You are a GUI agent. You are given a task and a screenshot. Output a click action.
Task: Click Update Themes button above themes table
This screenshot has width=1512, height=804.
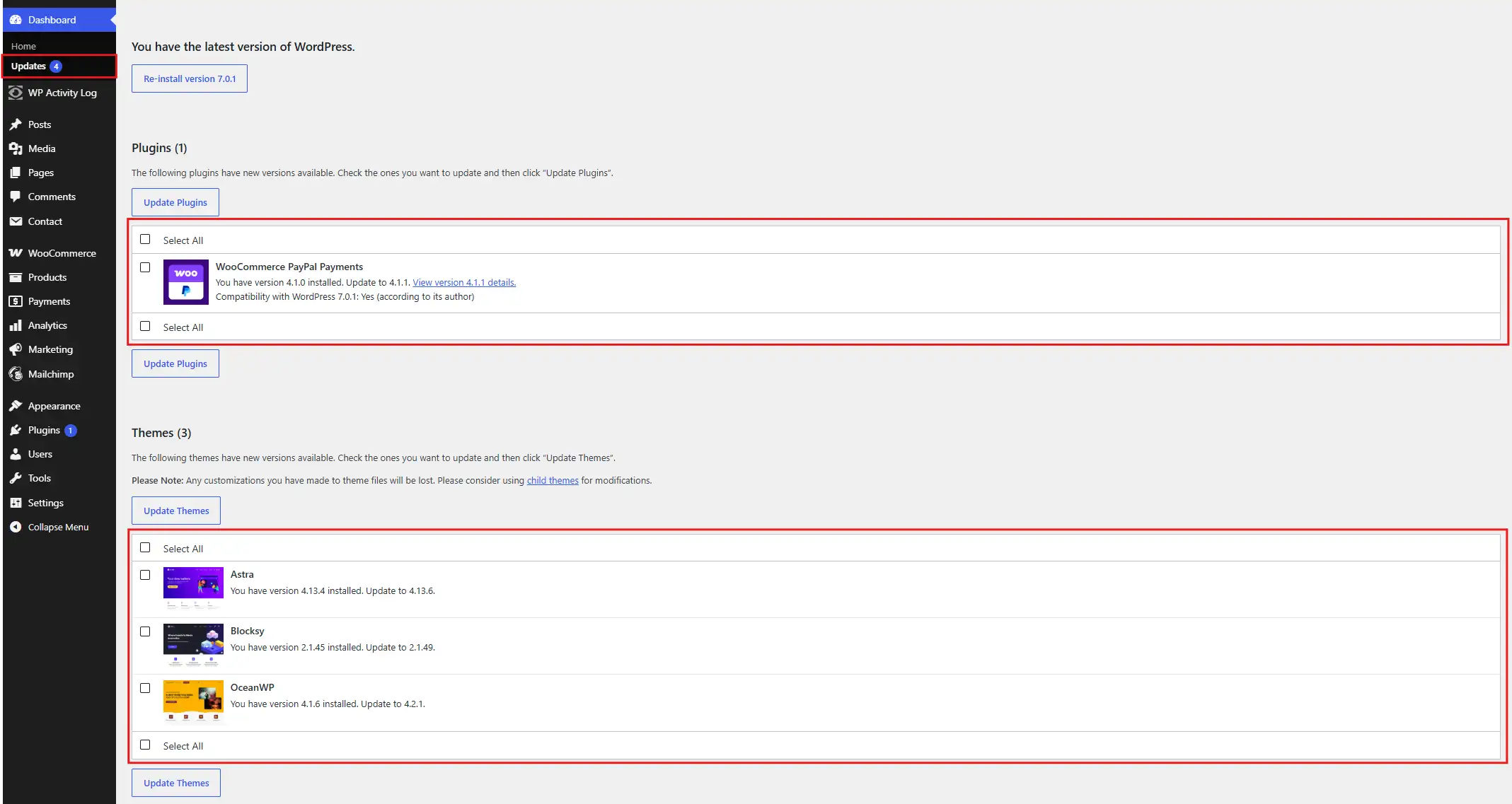click(176, 511)
